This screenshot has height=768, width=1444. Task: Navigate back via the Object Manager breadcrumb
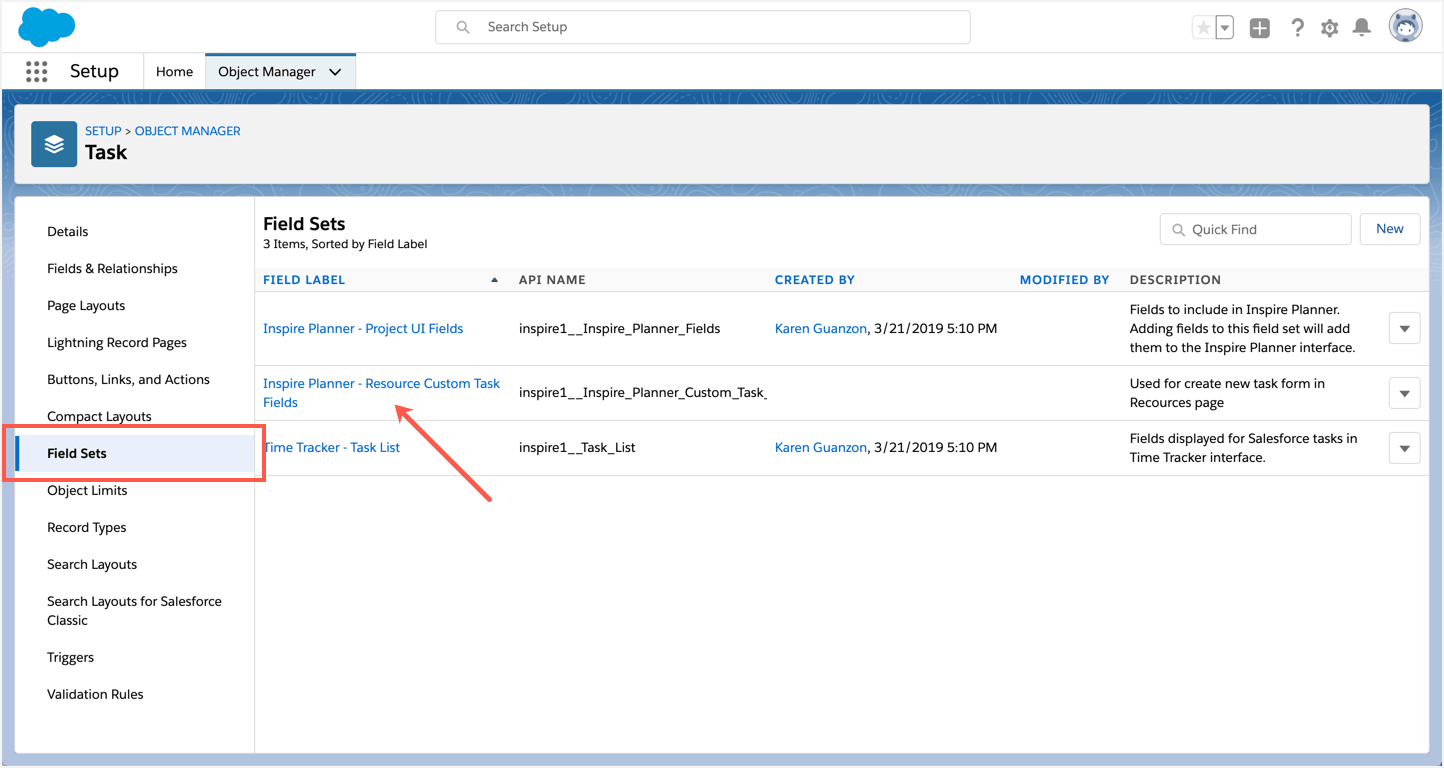[x=187, y=130]
